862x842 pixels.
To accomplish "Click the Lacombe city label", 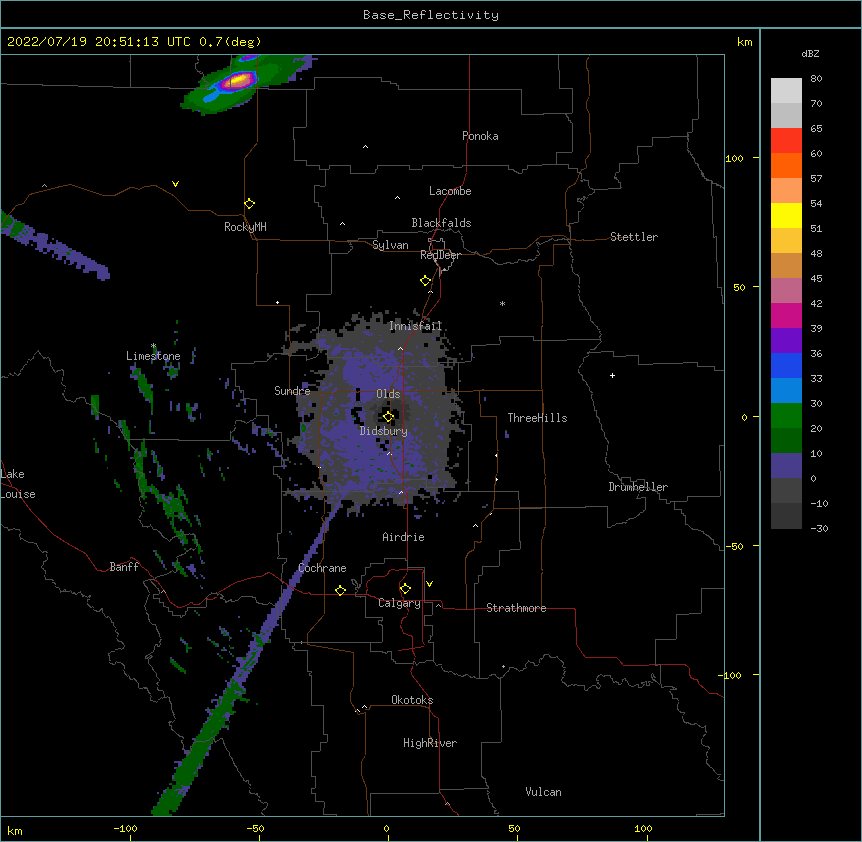I will (450, 191).
